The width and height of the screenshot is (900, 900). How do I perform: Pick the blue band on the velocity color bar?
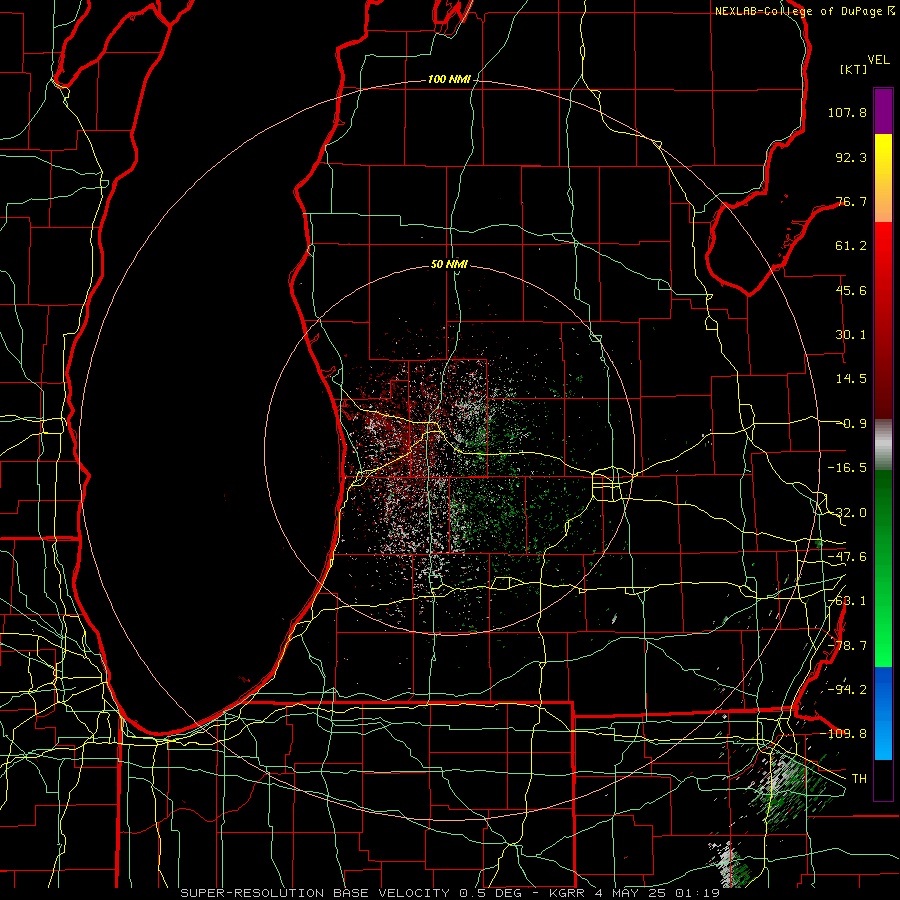[883, 713]
